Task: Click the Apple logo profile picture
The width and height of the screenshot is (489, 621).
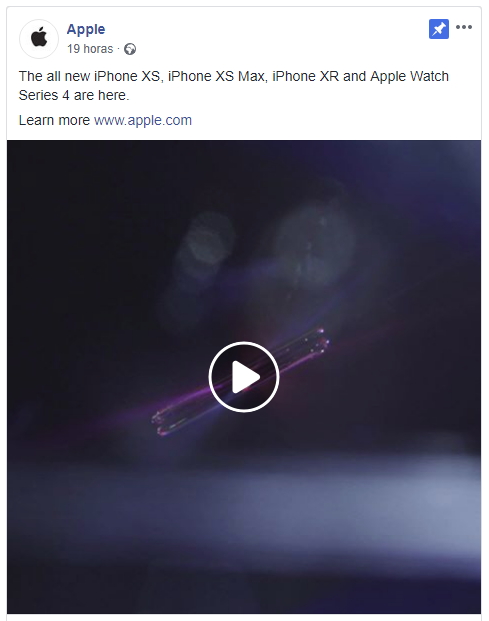Action: click(39, 38)
